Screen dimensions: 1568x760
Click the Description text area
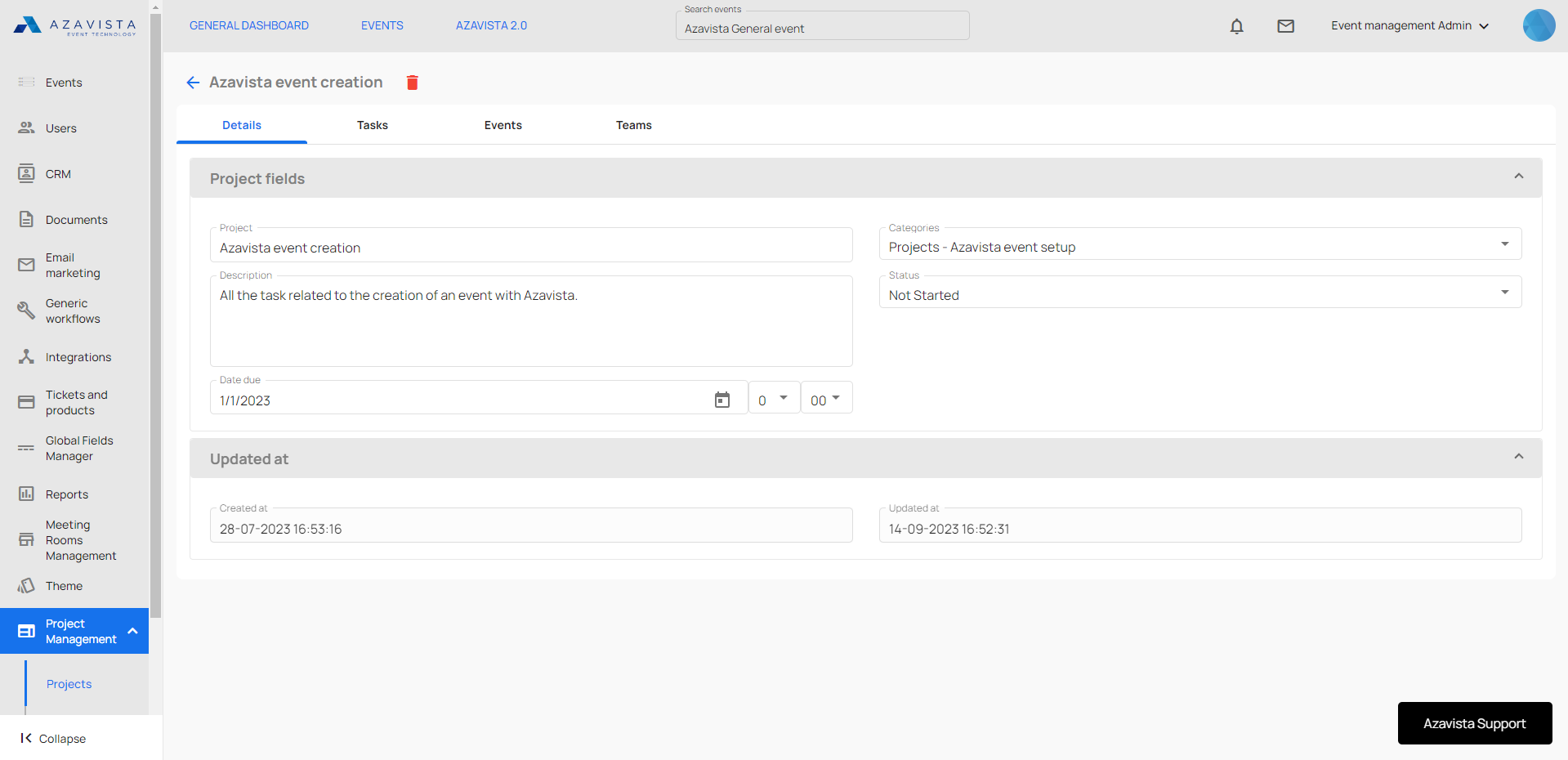tap(531, 321)
